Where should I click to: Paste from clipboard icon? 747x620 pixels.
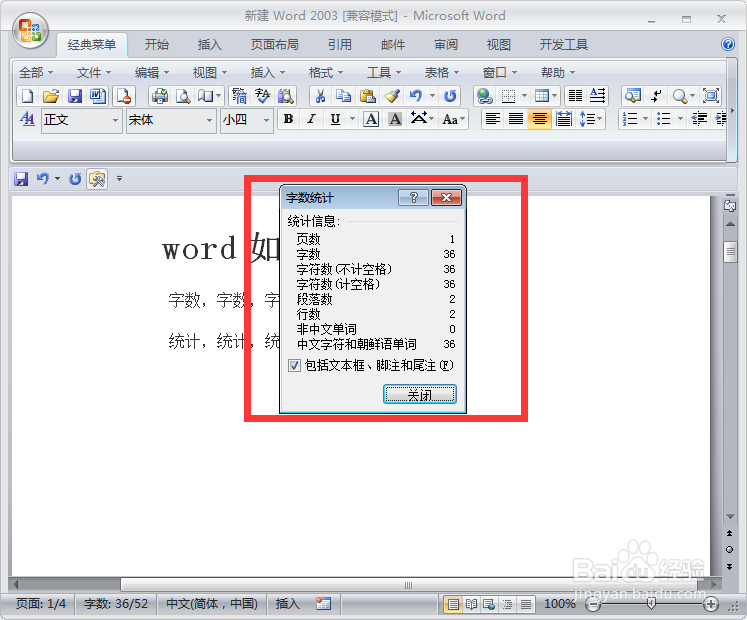[368, 96]
